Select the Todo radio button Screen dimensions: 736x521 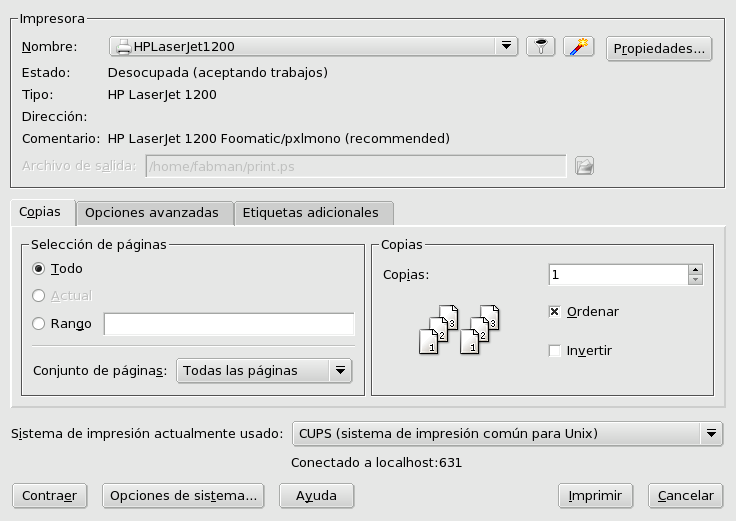pos(38,268)
